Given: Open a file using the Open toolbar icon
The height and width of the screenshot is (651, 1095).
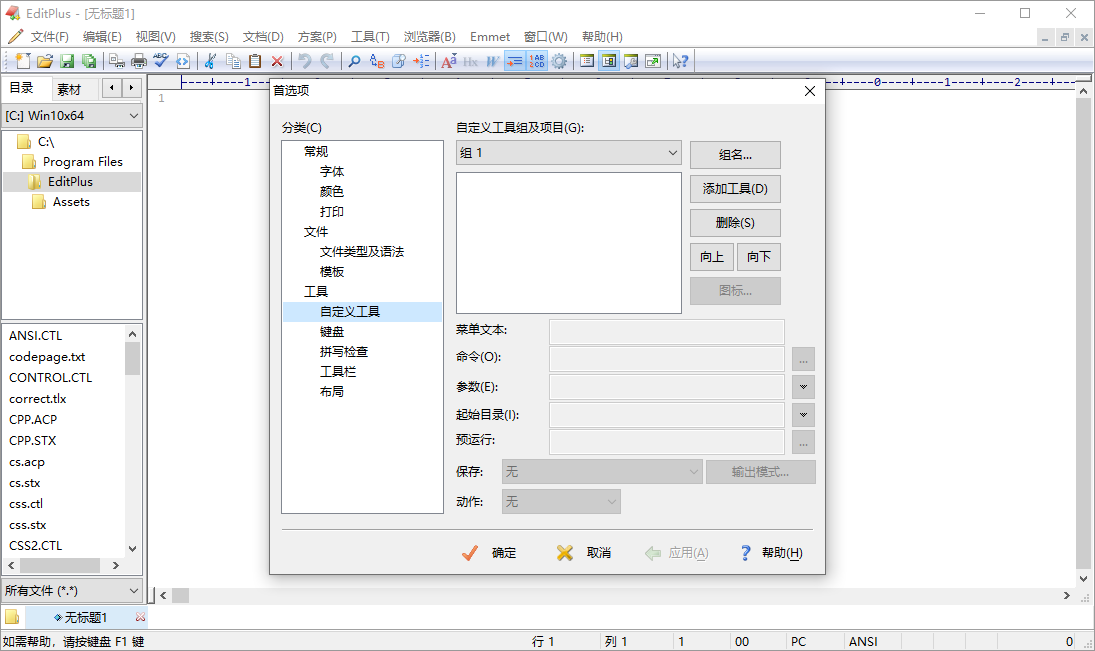Looking at the screenshot, I should pyautogui.click(x=44, y=61).
